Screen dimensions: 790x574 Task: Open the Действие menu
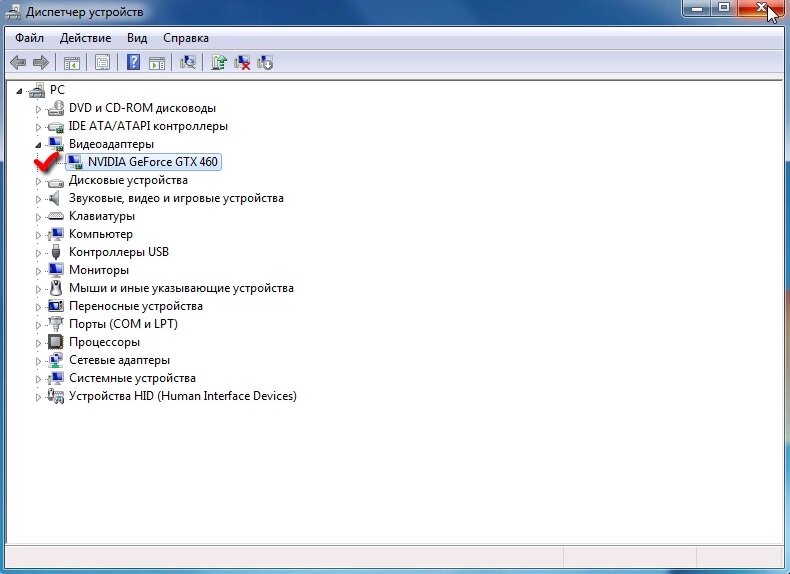[85, 38]
